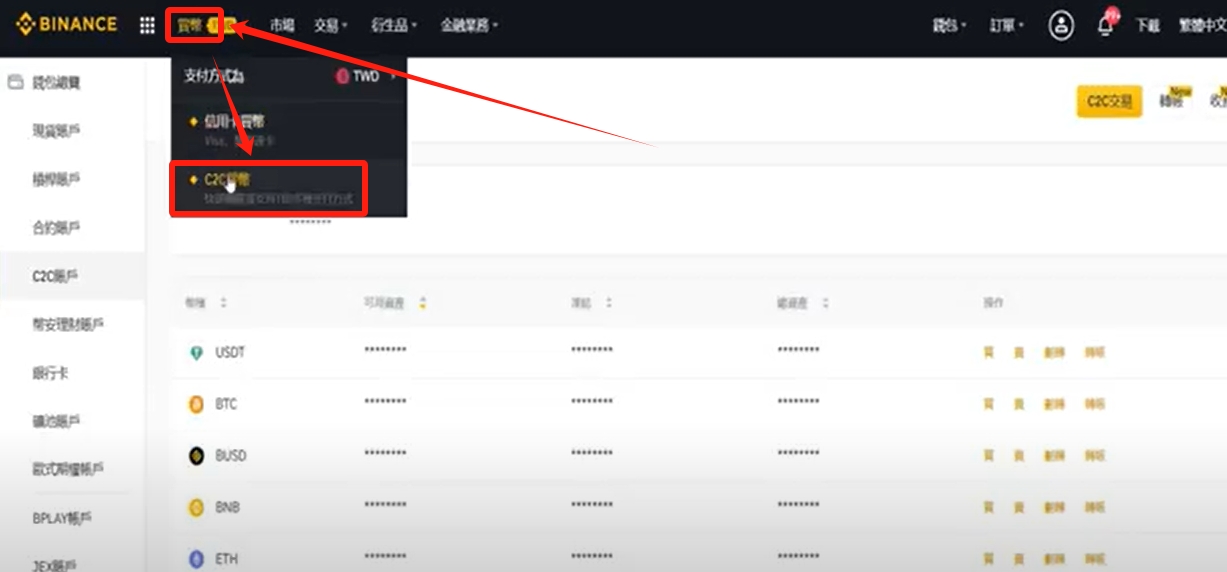
Task: Click the BTC coin name
Action: (226, 404)
